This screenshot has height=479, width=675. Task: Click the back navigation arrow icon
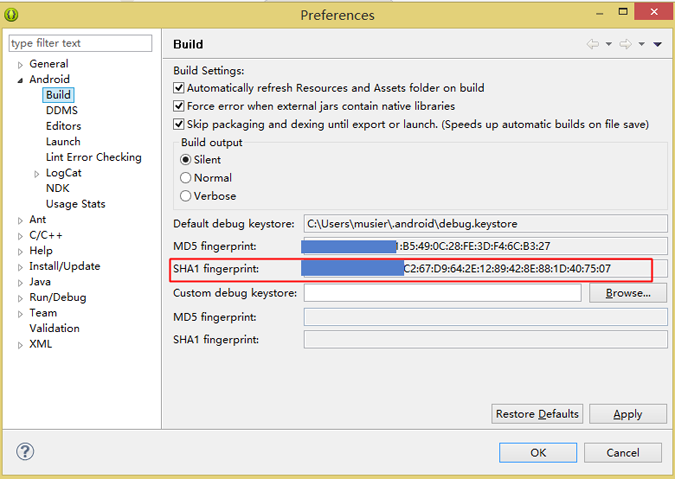593,44
